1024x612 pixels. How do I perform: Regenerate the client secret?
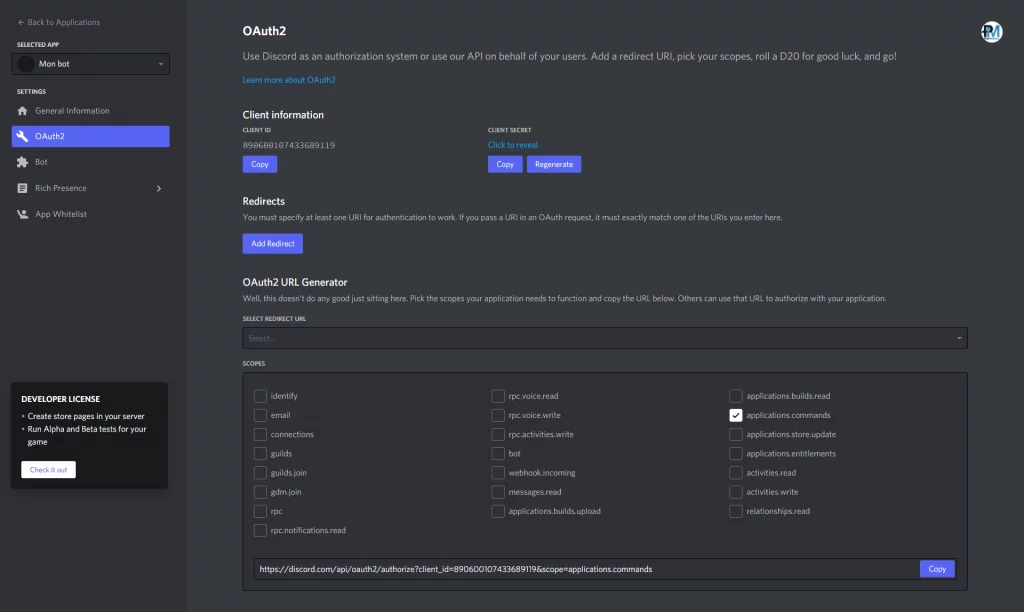tap(554, 164)
